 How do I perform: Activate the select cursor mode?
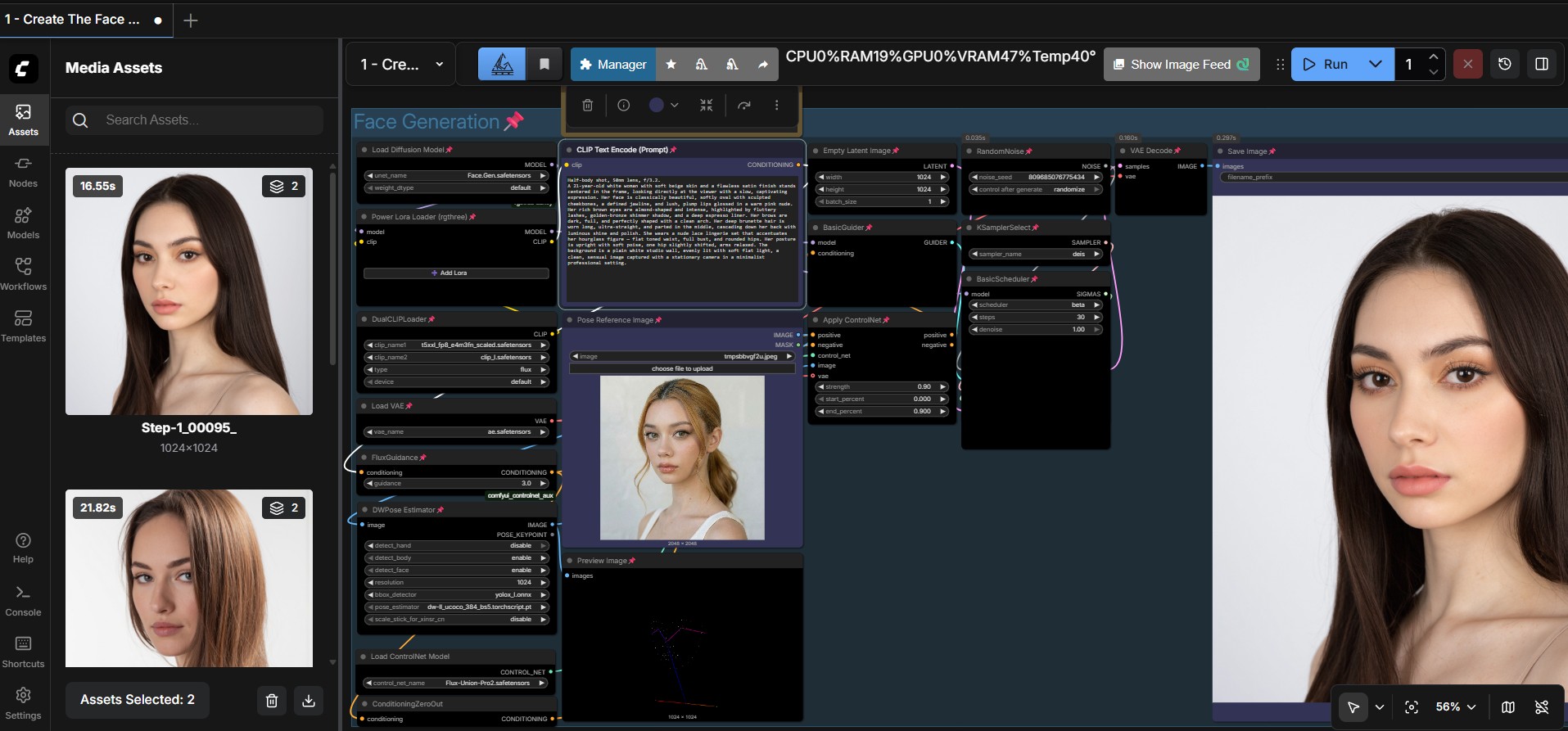click(x=1353, y=707)
